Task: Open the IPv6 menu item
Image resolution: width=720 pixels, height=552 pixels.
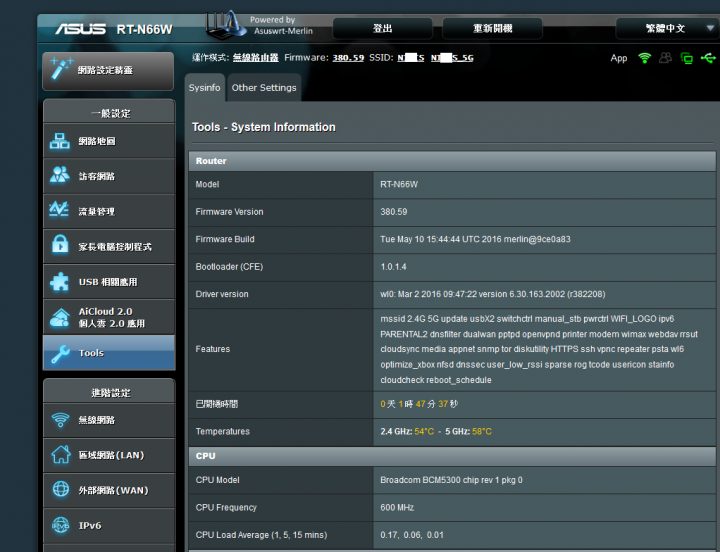Action: (109, 525)
